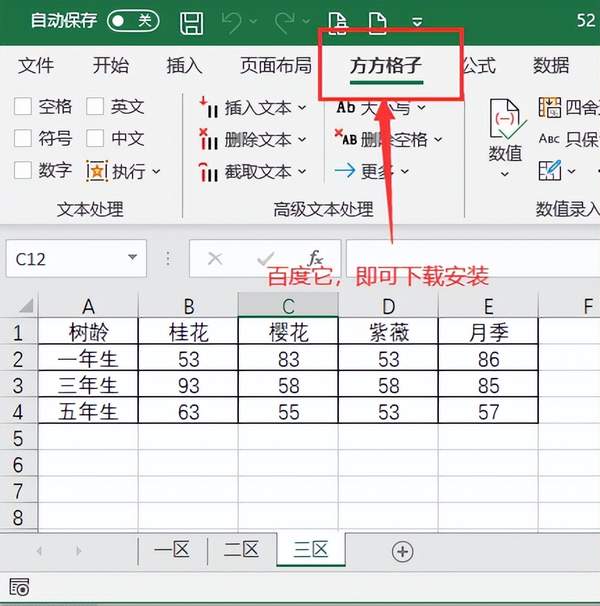Viewport: 600px width, 606px height.
Task: Open Customize Quick Access Toolbar dropdown
Action: tap(417, 21)
